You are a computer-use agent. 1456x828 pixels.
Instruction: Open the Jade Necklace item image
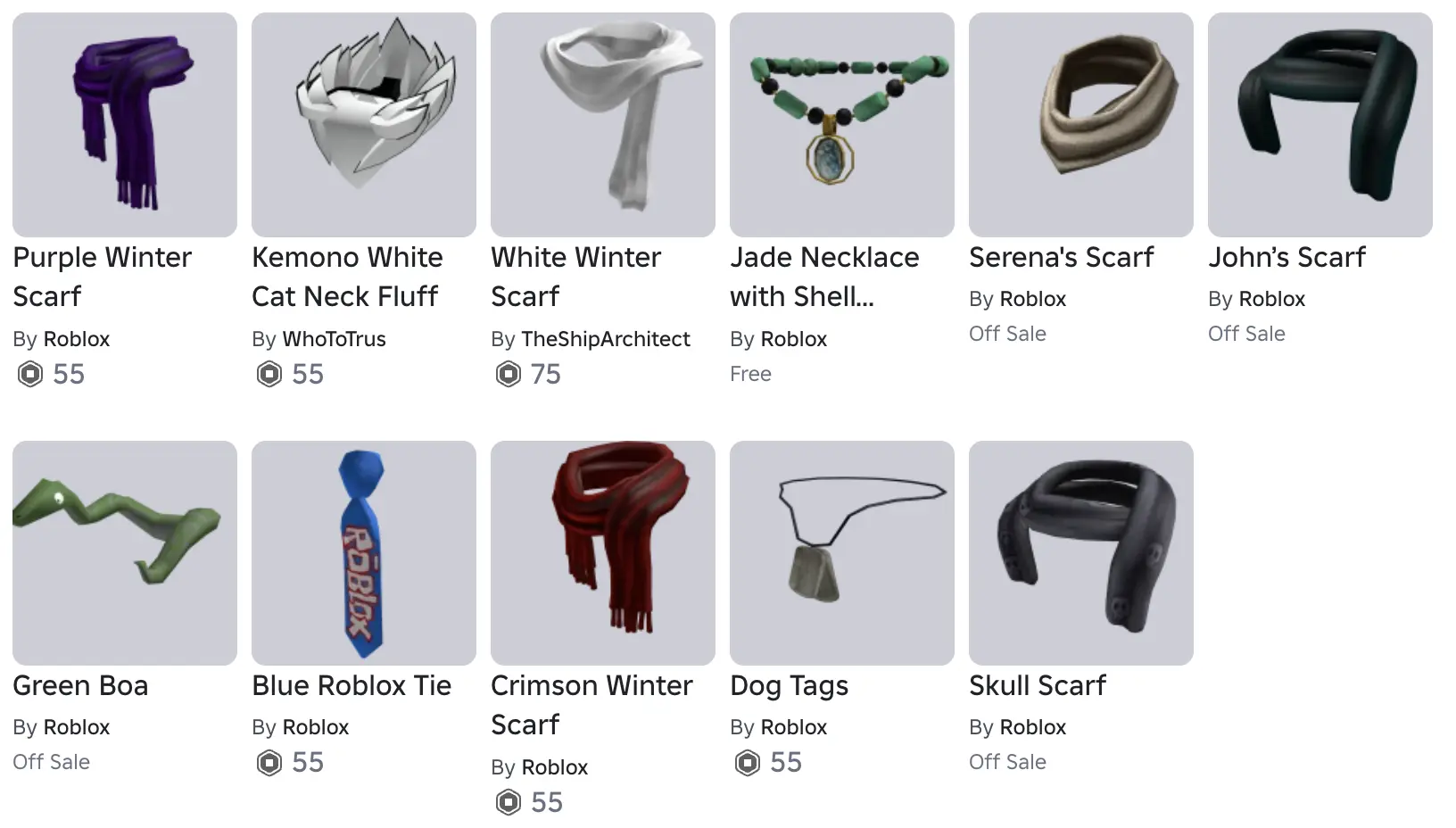click(x=842, y=125)
